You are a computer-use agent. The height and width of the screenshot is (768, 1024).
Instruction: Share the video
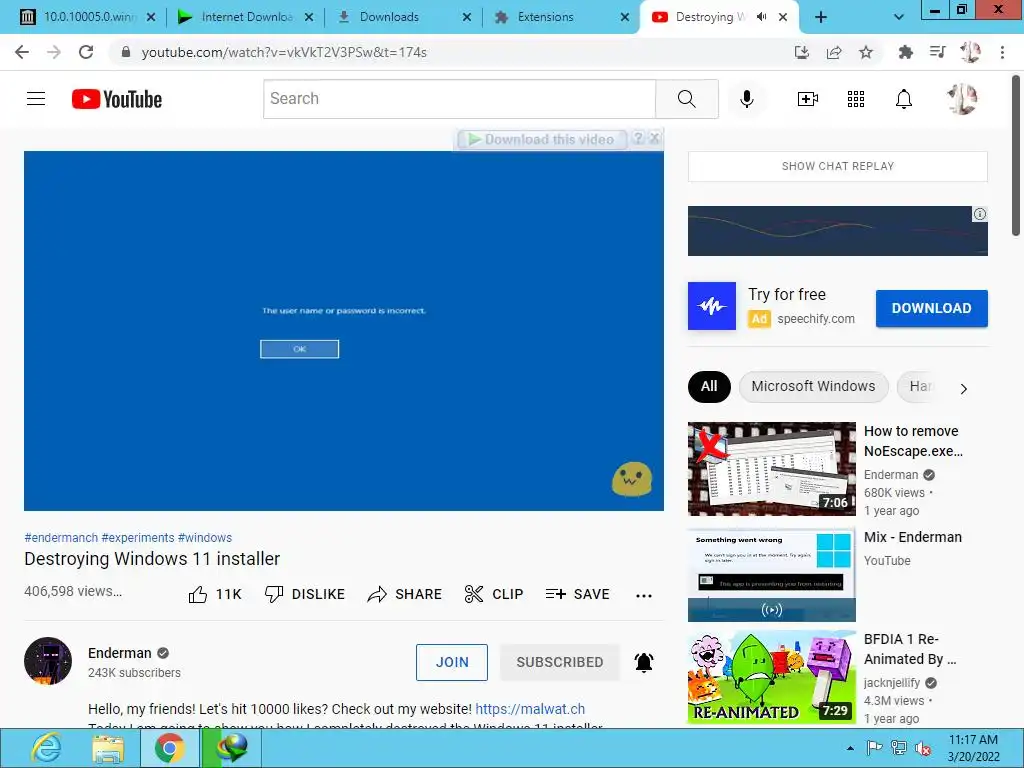pyautogui.click(x=404, y=594)
